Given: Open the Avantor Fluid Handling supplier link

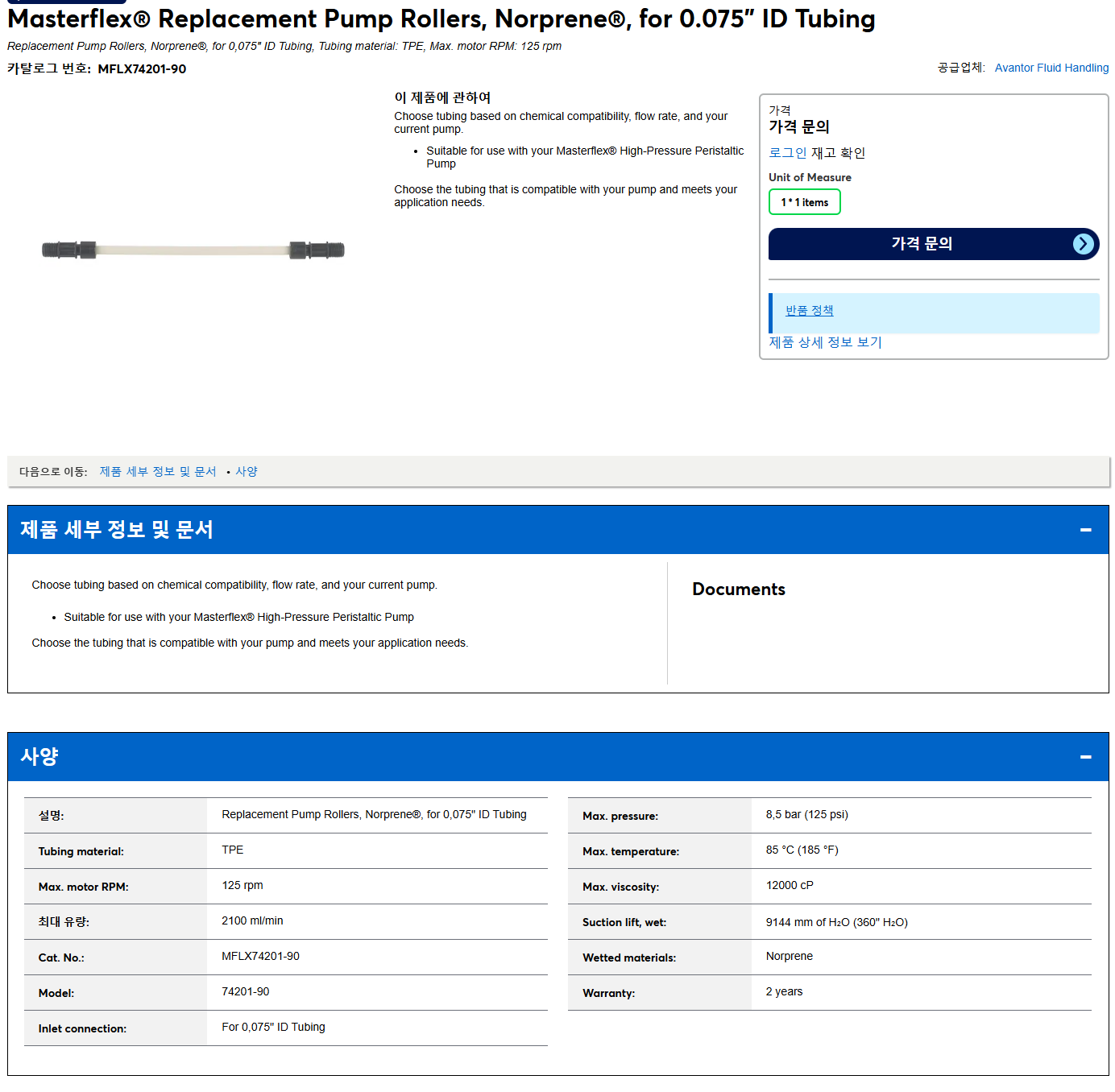Looking at the screenshot, I should 1051,68.
